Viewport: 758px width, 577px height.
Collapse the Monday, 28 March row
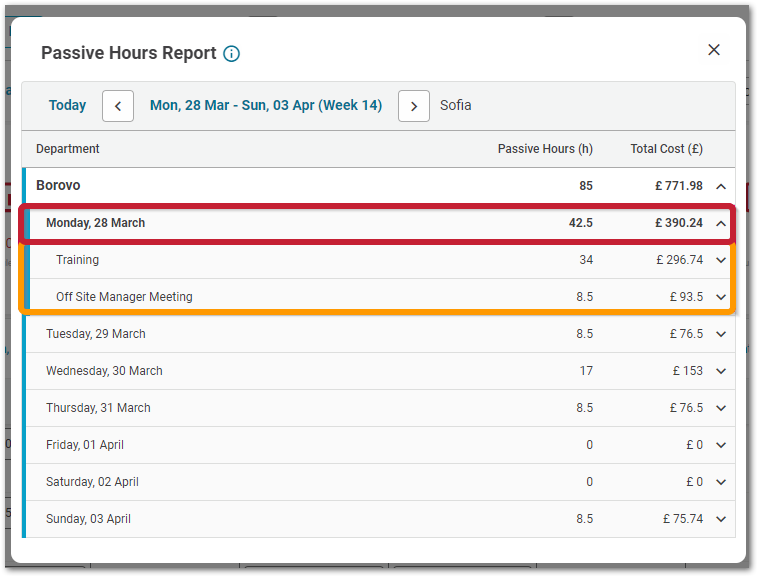[721, 223]
